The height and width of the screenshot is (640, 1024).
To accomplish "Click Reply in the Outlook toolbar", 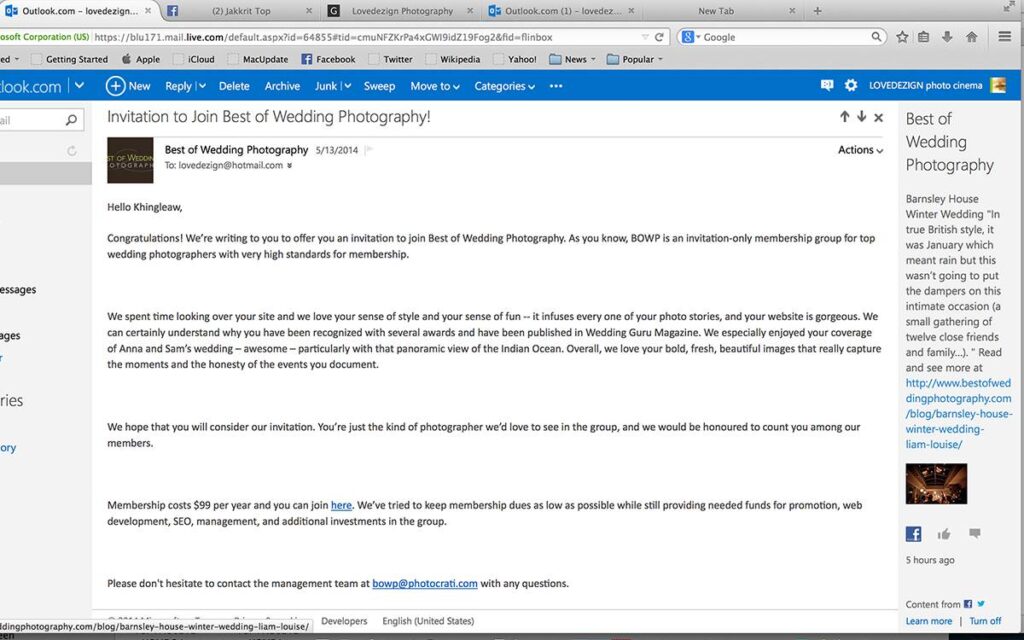I will (178, 86).
